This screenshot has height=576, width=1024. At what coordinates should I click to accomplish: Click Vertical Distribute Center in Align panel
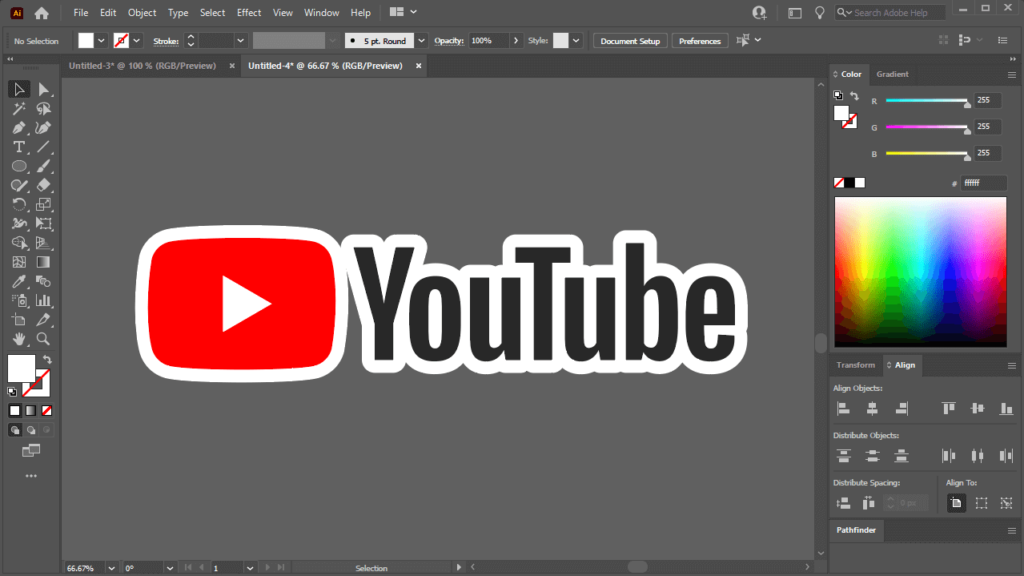click(x=872, y=455)
